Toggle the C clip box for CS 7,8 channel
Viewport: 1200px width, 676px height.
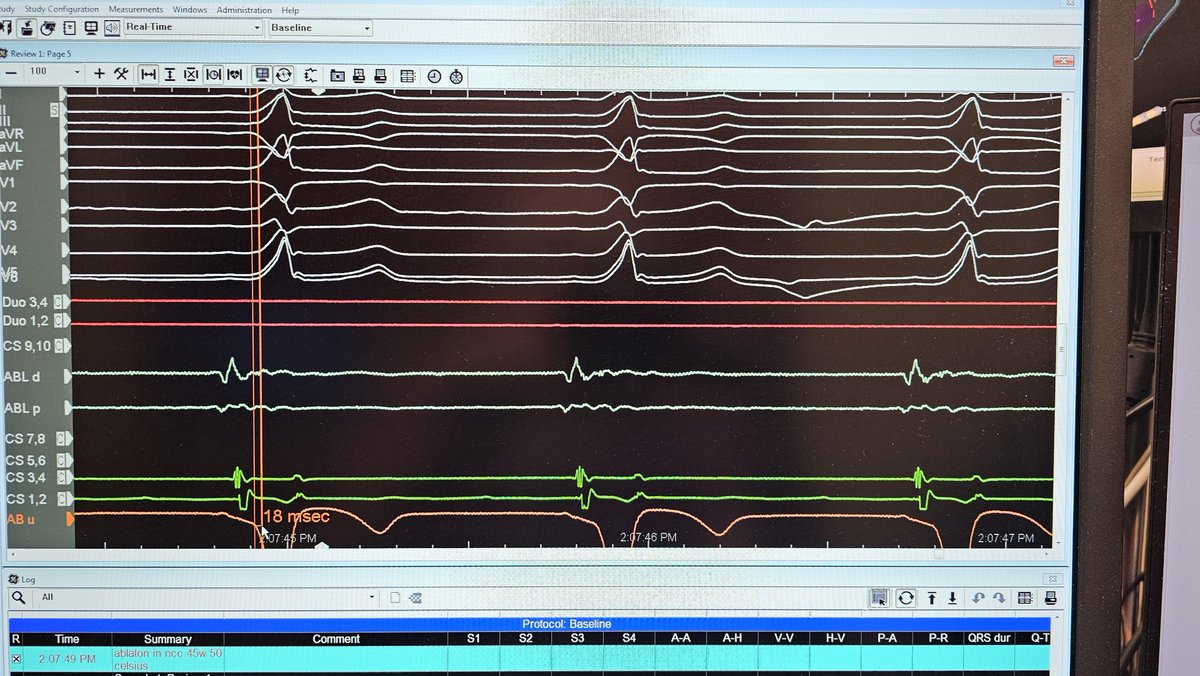click(x=59, y=439)
